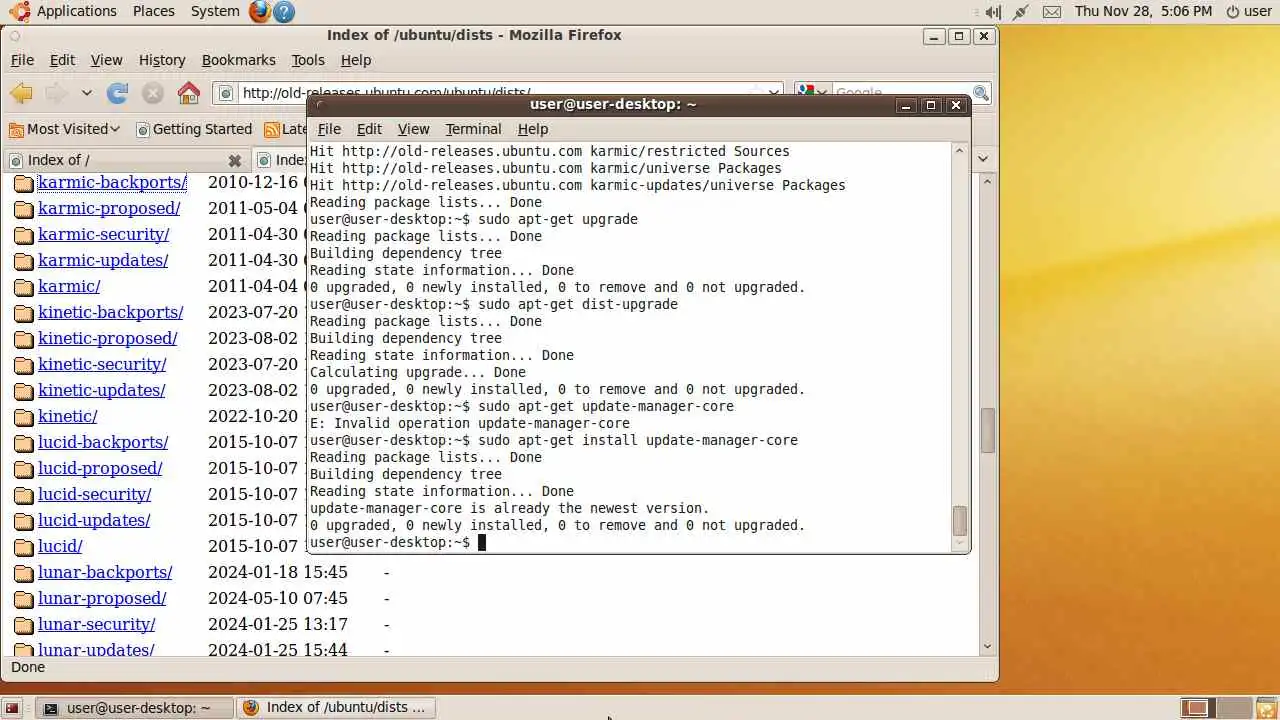This screenshot has width=1280, height=720.
Task: Click trash icon in bottom panel
Action: (x=1265, y=708)
